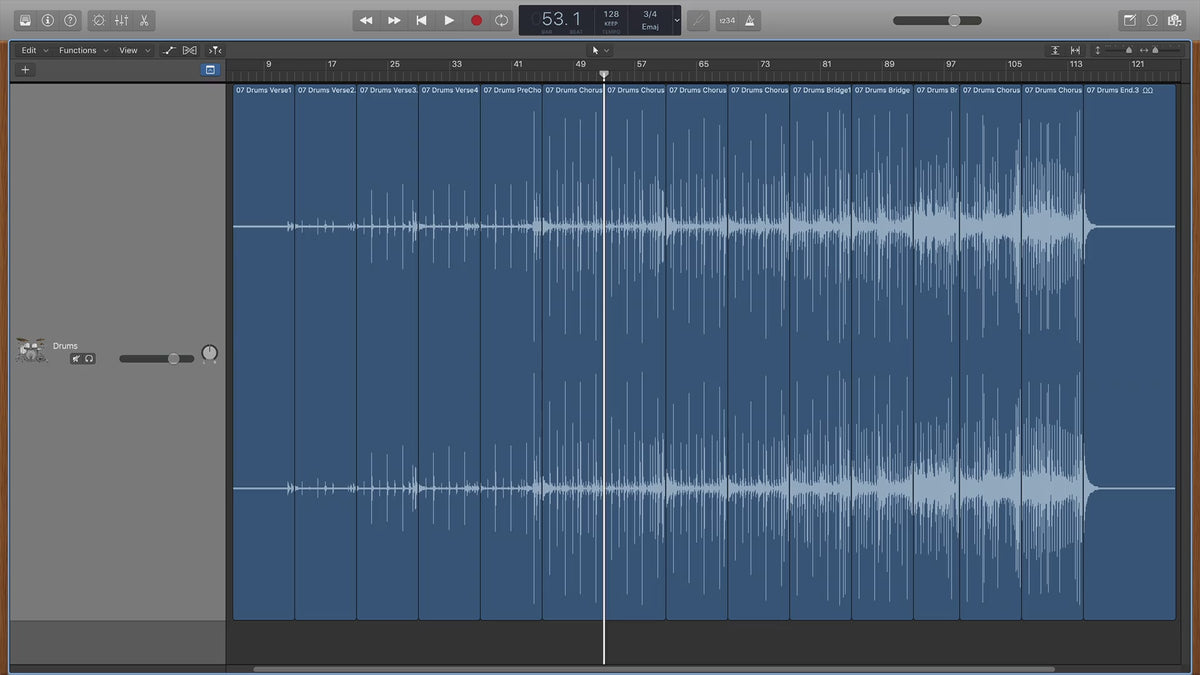The width and height of the screenshot is (1200, 675).
Task: Open the Library panel
Action: (25, 20)
